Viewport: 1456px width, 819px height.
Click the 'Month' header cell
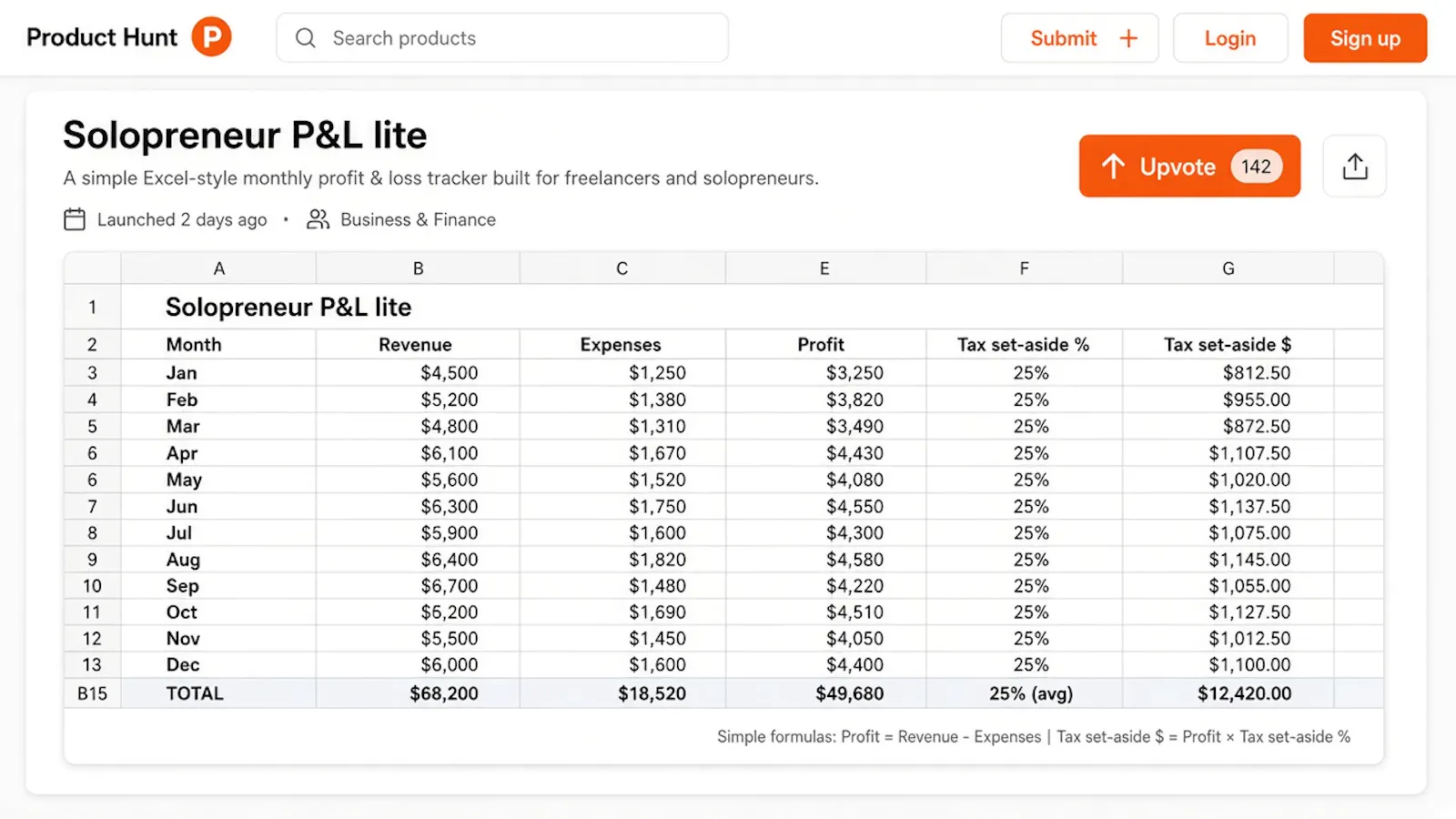click(x=218, y=345)
